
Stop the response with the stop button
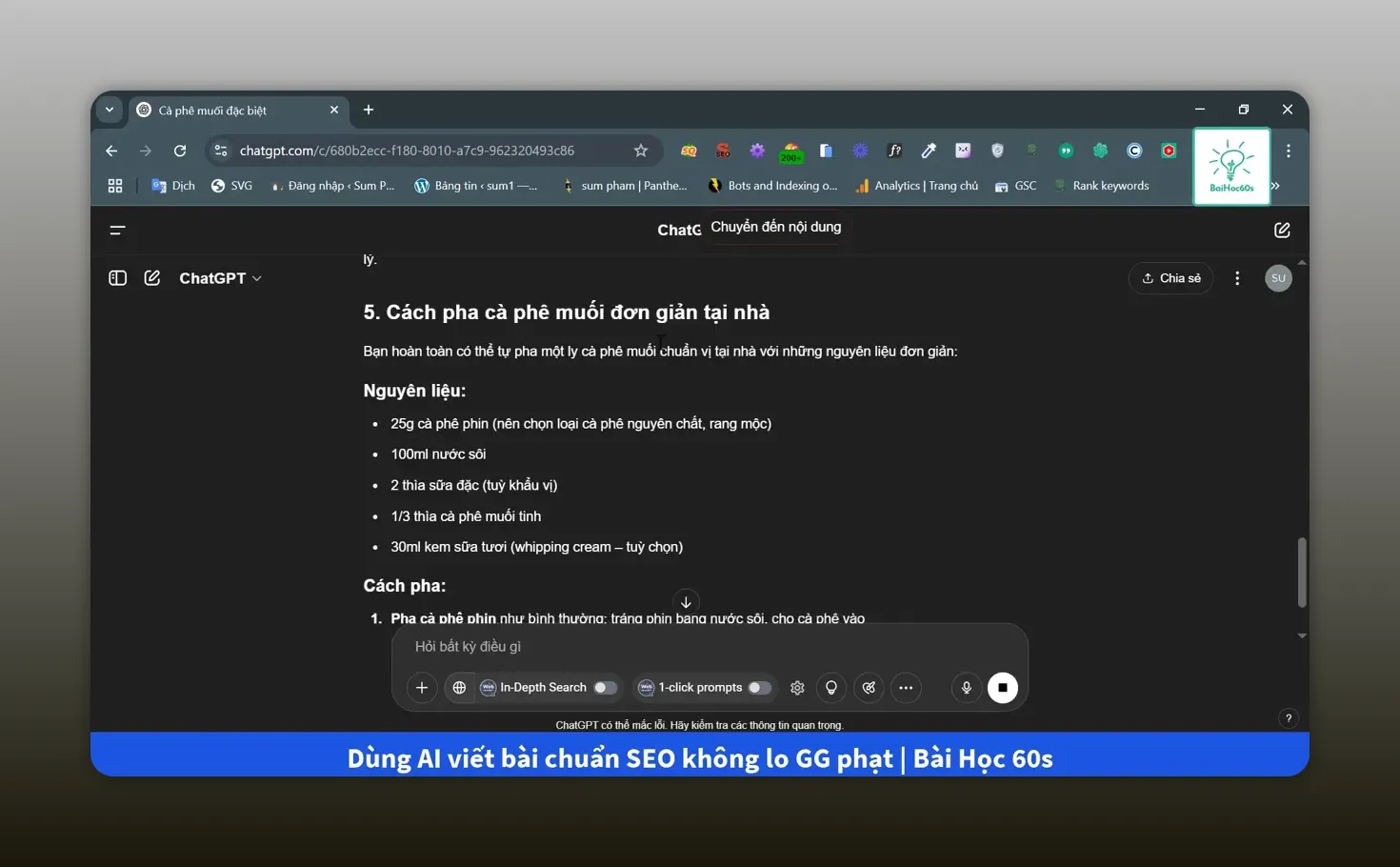click(1003, 688)
